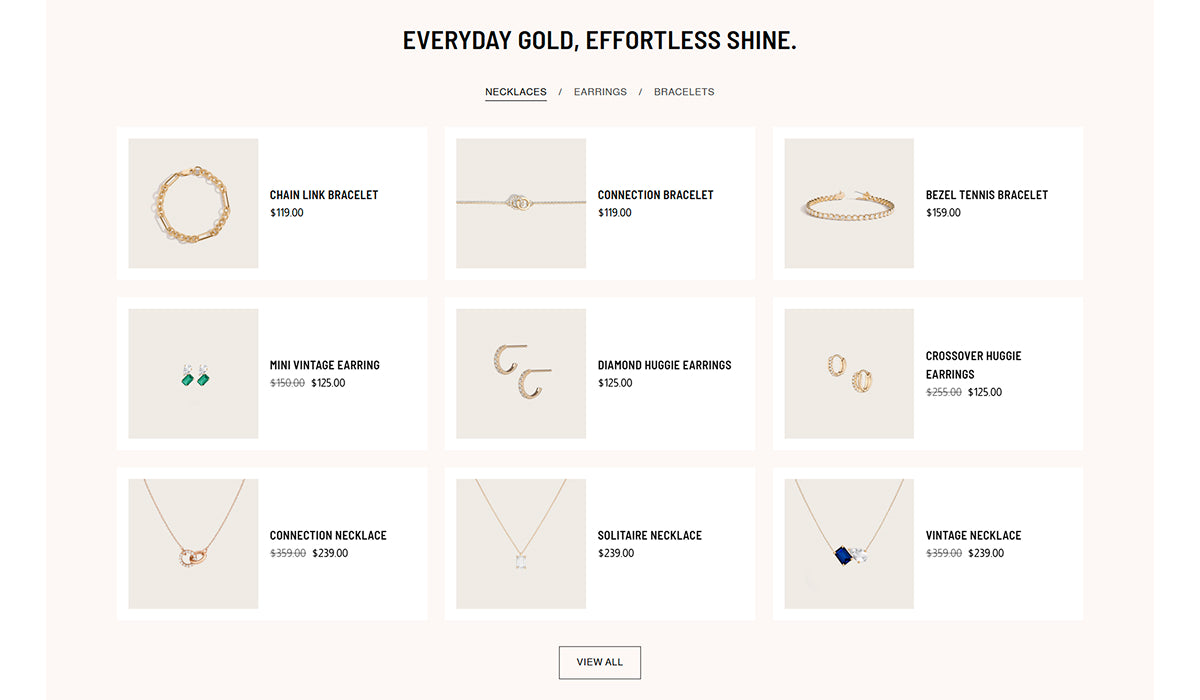Screen dimensions: 1200x700
Task: Switch to the BRACELETS category tab
Action: click(684, 91)
